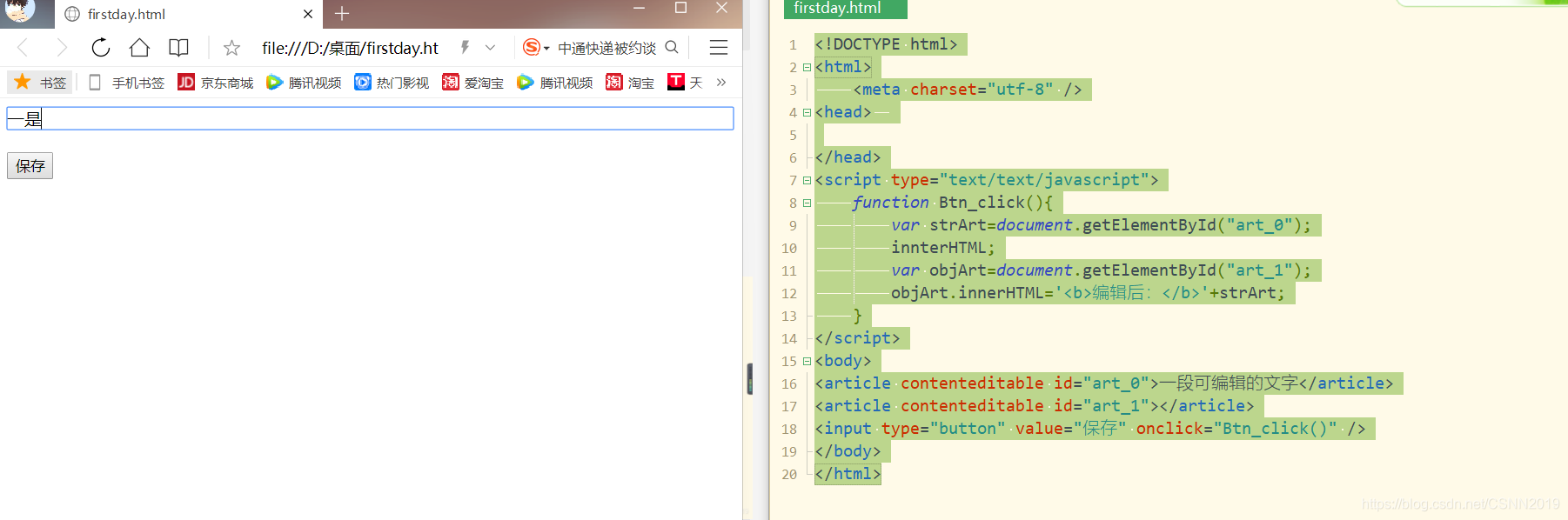Image resolution: width=1568 pixels, height=520 pixels.
Task: Click the meta charset code line
Action: point(968,90)
